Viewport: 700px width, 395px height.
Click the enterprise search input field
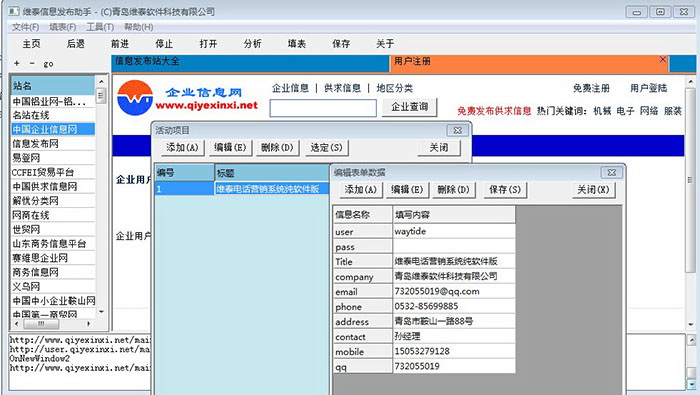tap(323, 108)
